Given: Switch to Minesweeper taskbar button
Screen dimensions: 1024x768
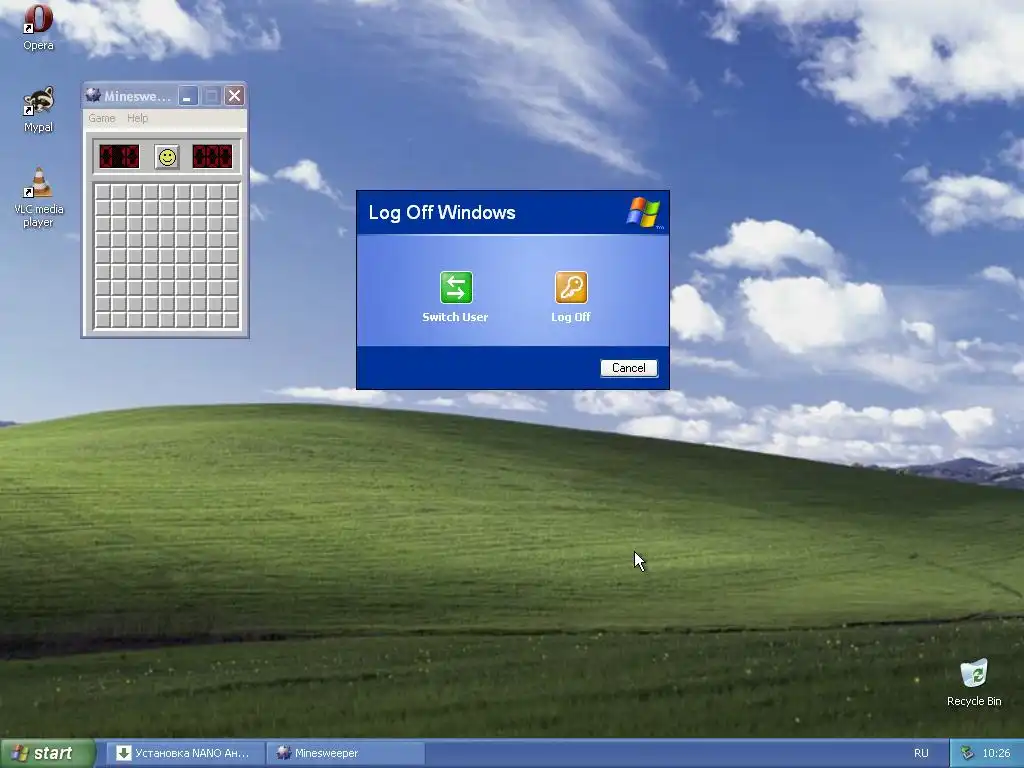Looking at the screenshot, I should tap(345, 753).
